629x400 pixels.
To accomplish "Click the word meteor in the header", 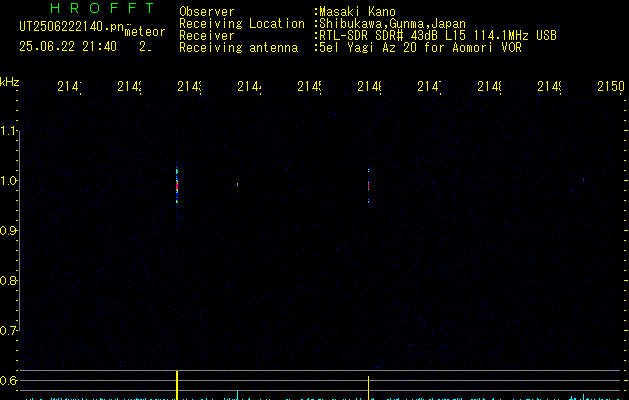I will pos(145,32).
